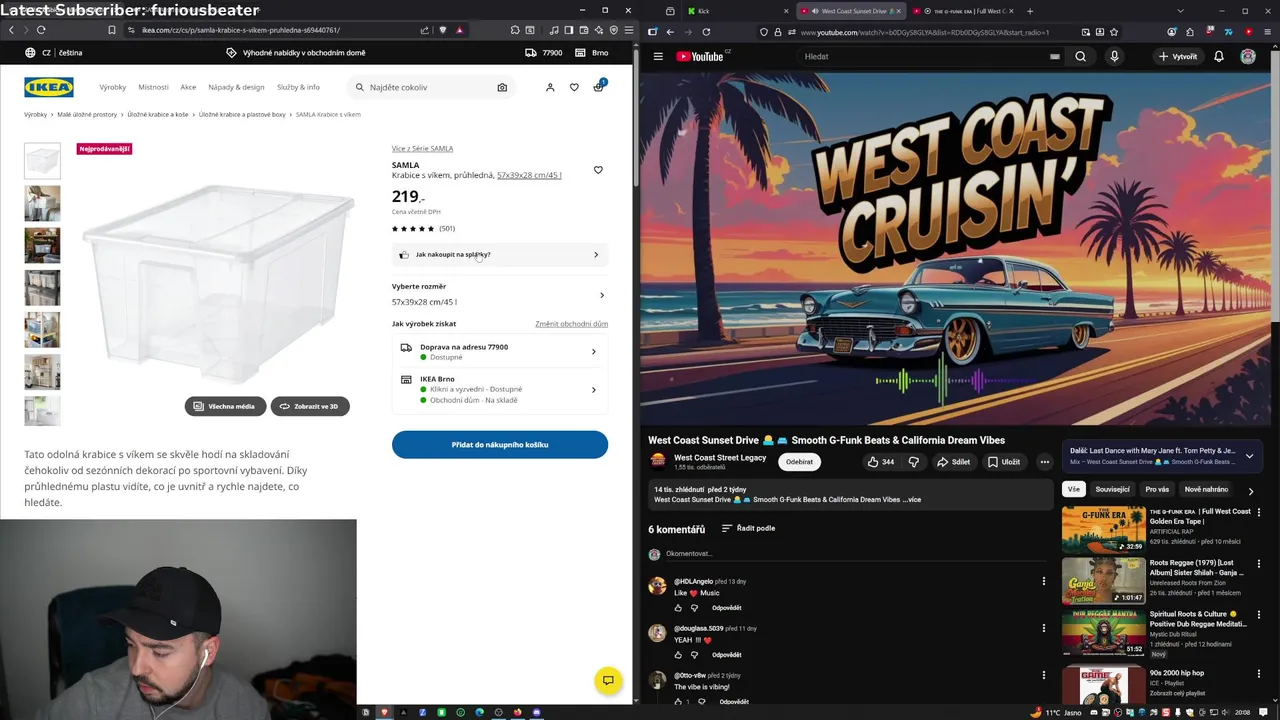
Task: Open the Akce menu on IKEA
Action: click(x=188, y=87)
